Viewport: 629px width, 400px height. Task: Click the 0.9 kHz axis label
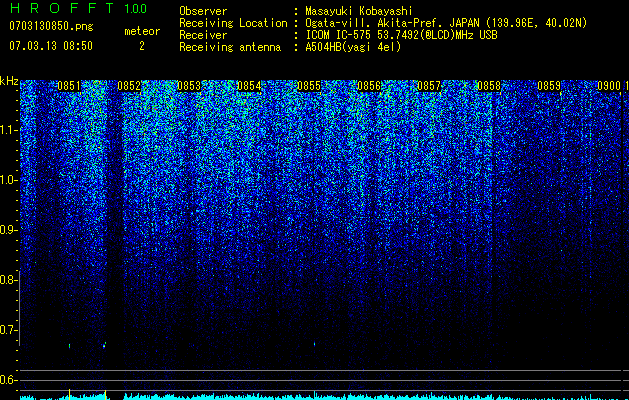8,230
